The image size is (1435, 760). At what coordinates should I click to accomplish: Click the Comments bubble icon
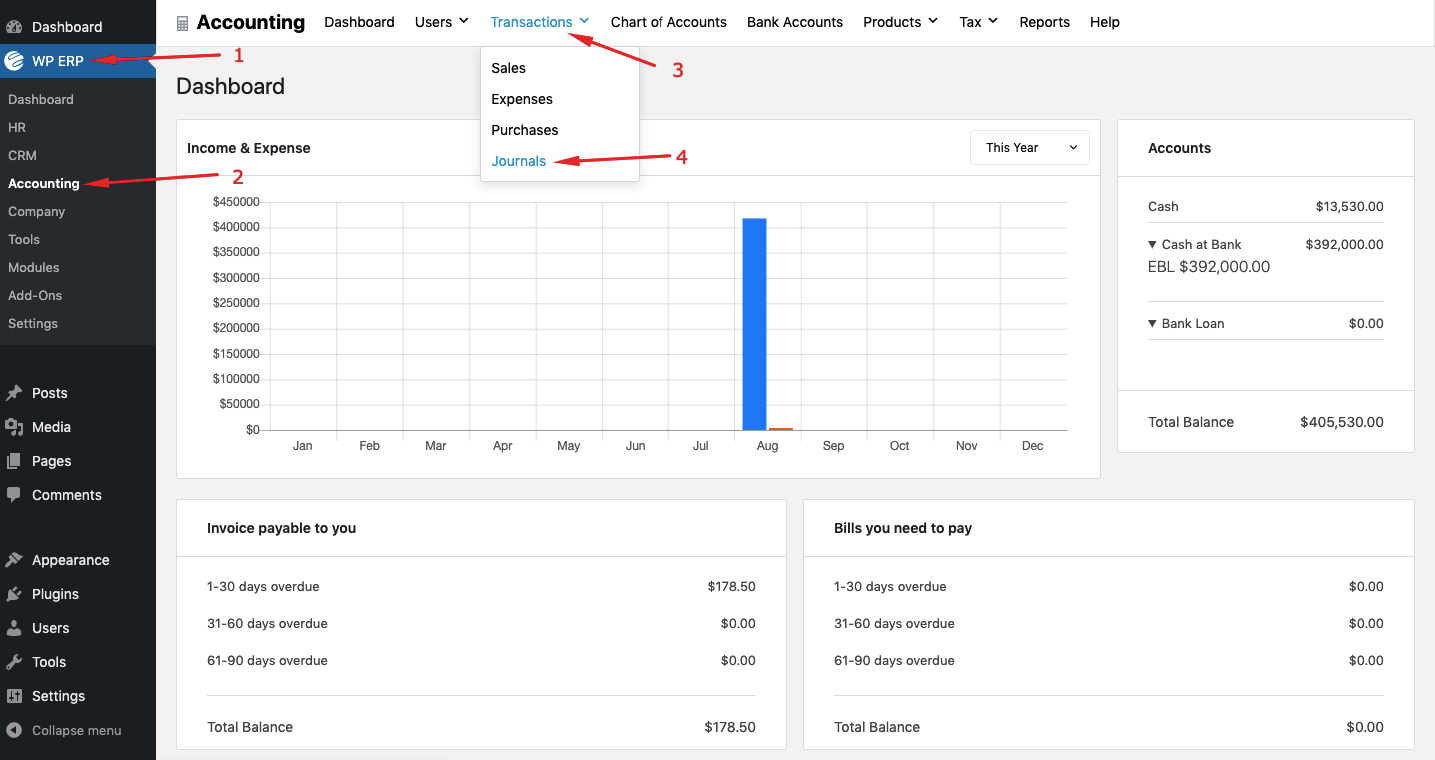(x=14, y=495)
